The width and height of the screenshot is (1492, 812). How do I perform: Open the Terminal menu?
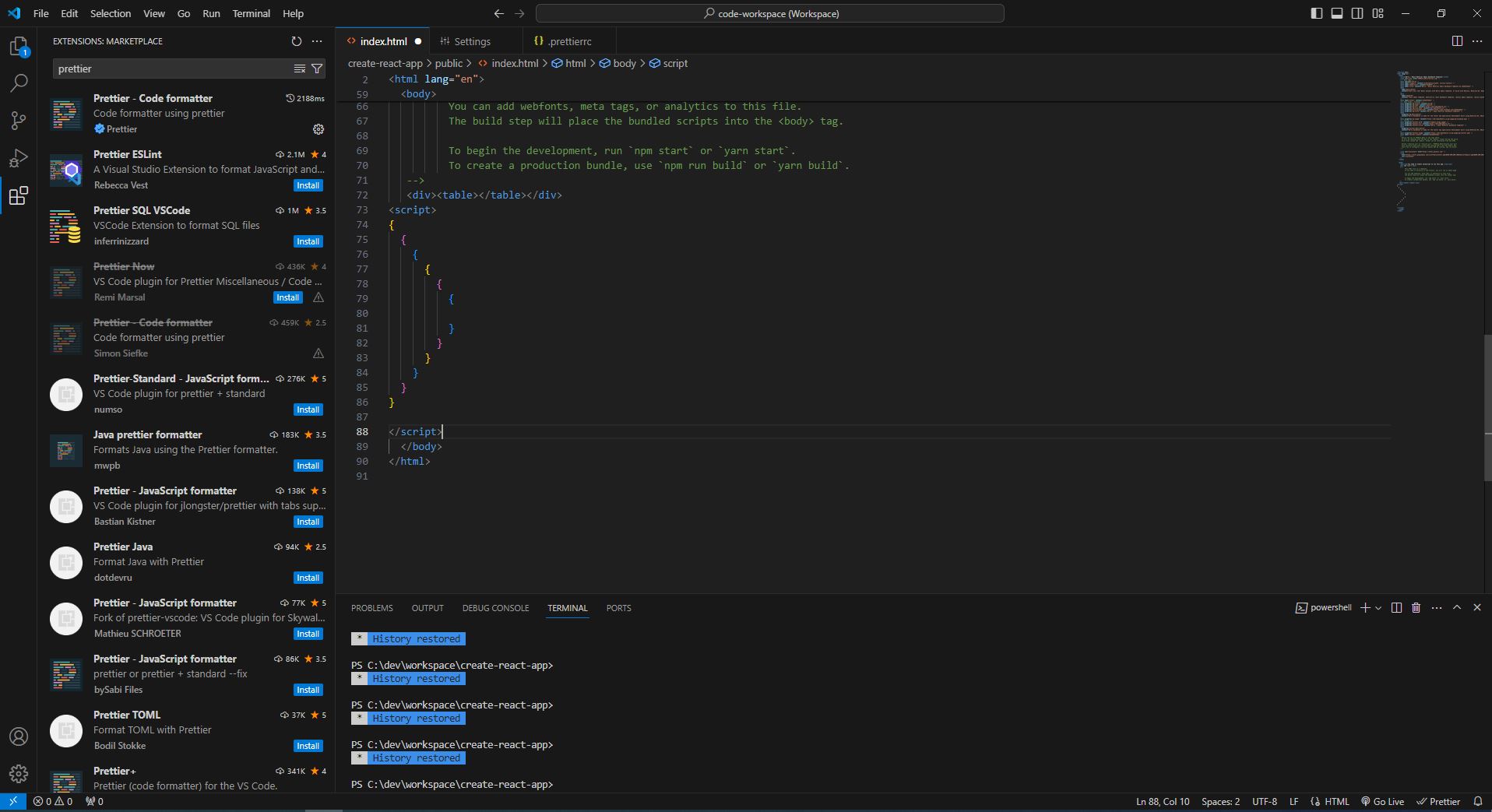pos(251,13)
